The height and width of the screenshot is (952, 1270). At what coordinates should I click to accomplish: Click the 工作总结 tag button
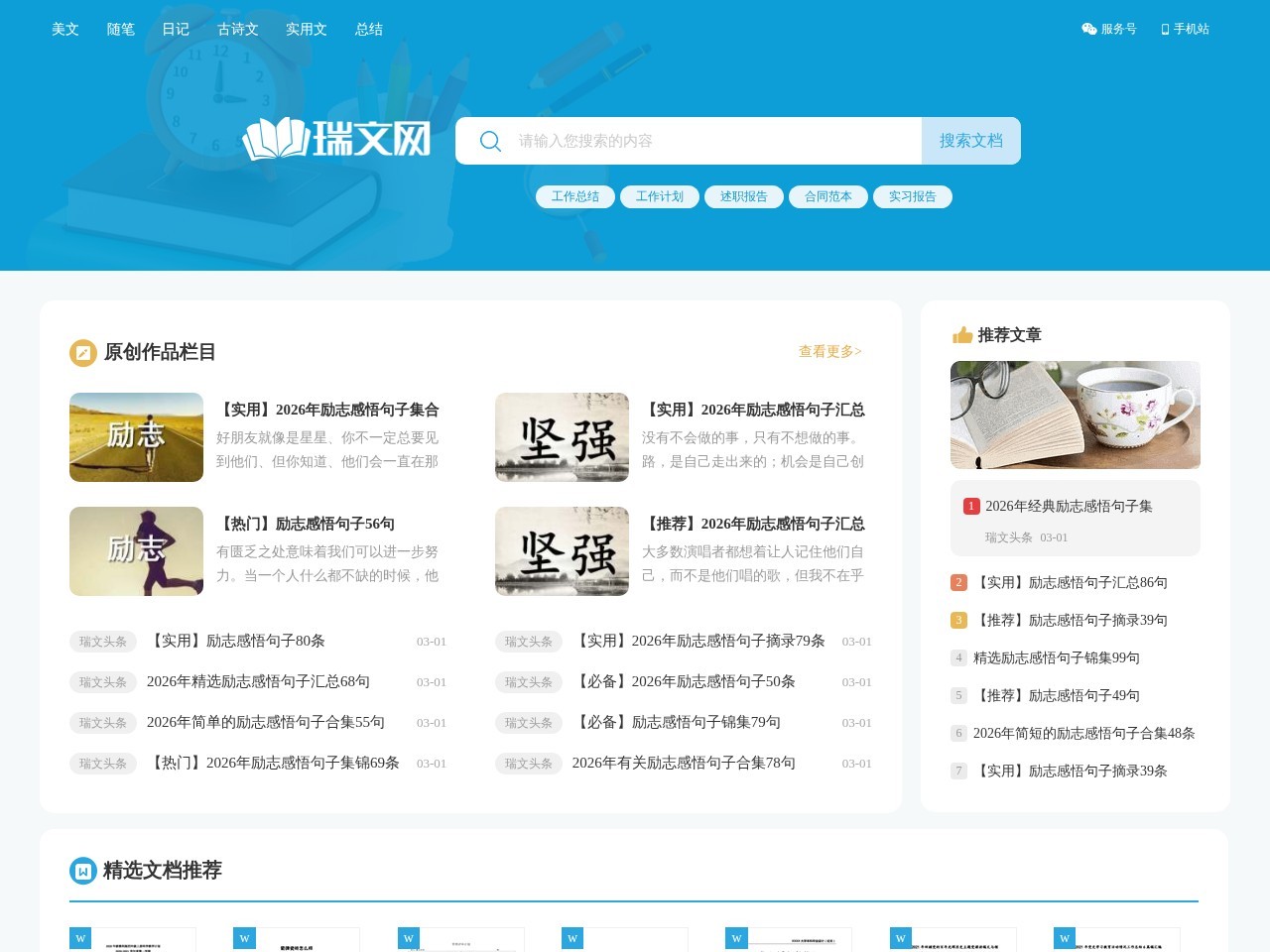[575, 196]
